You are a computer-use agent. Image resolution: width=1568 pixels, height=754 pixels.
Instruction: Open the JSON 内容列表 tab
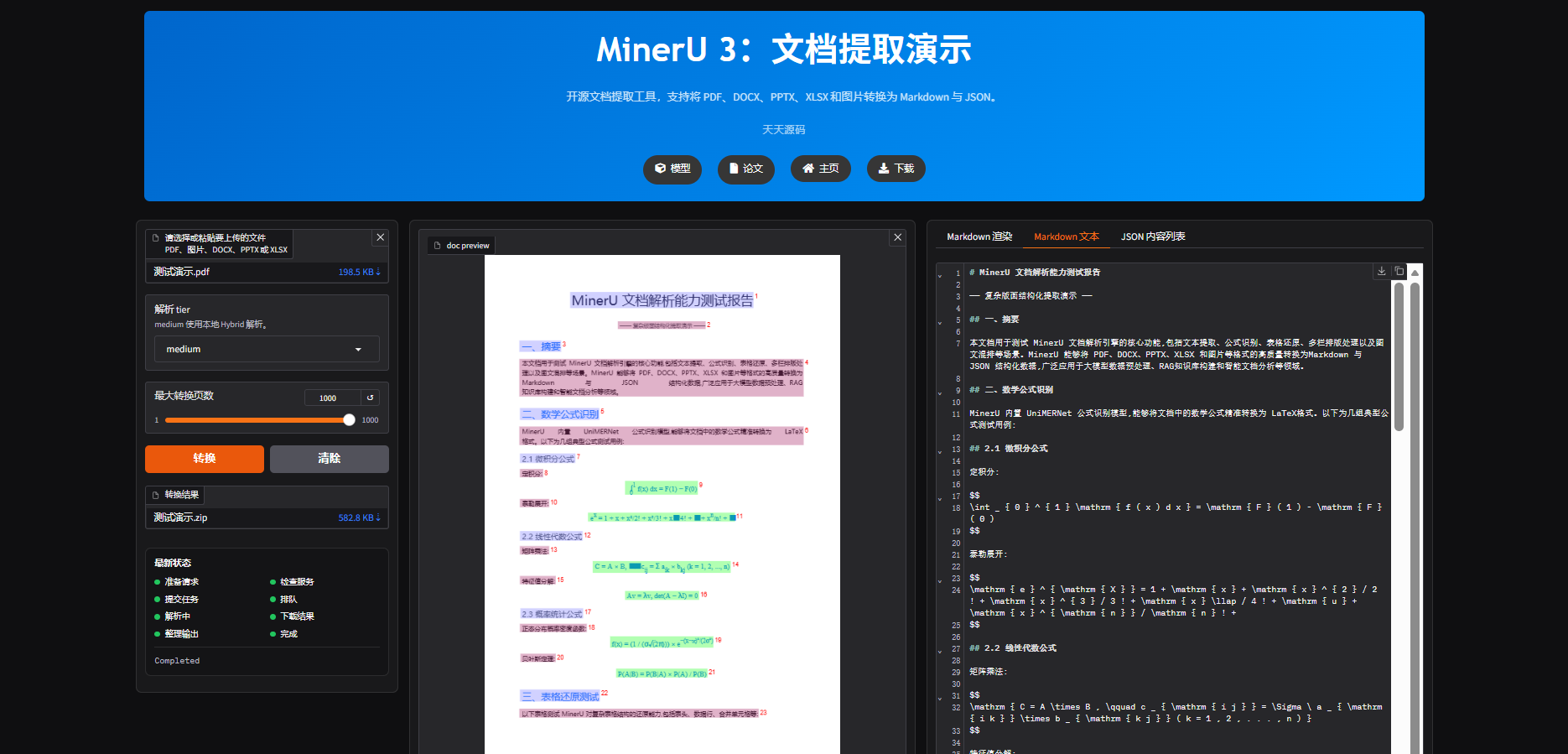coord(1153,237)
